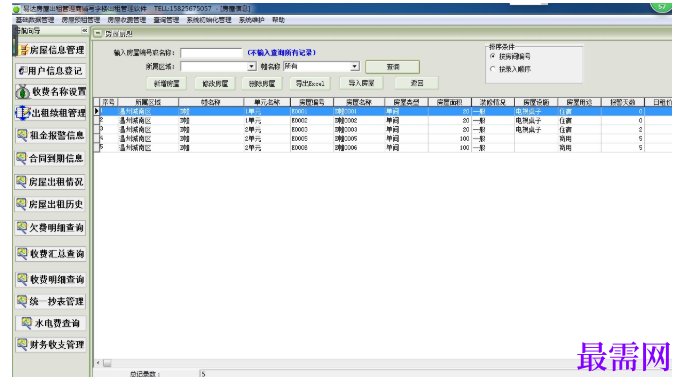Open the 查询管理 menu
This screenshot has width=689, height=388.
point(166,20)
